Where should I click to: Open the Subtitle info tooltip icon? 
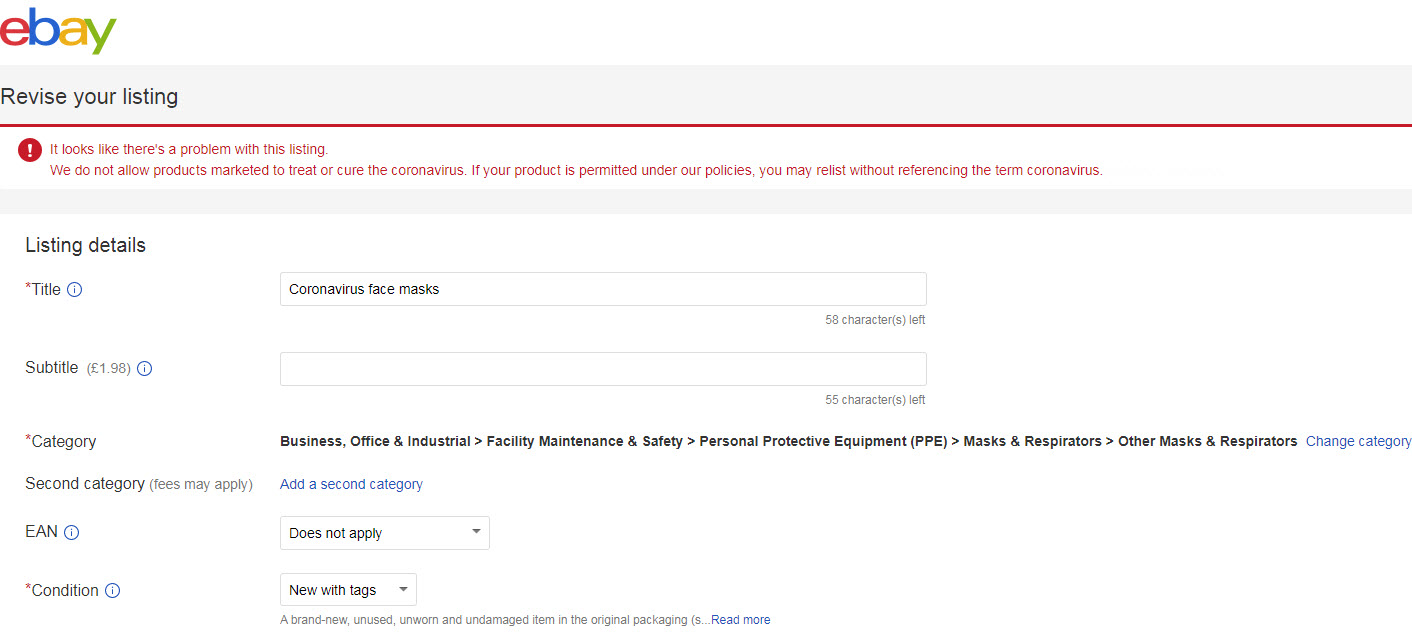144,369
